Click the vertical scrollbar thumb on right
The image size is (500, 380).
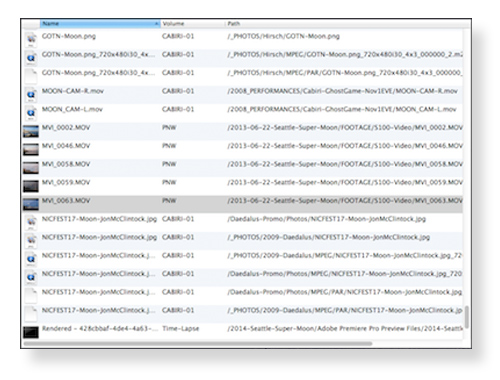pyautogui.click(x=467, y=317)
